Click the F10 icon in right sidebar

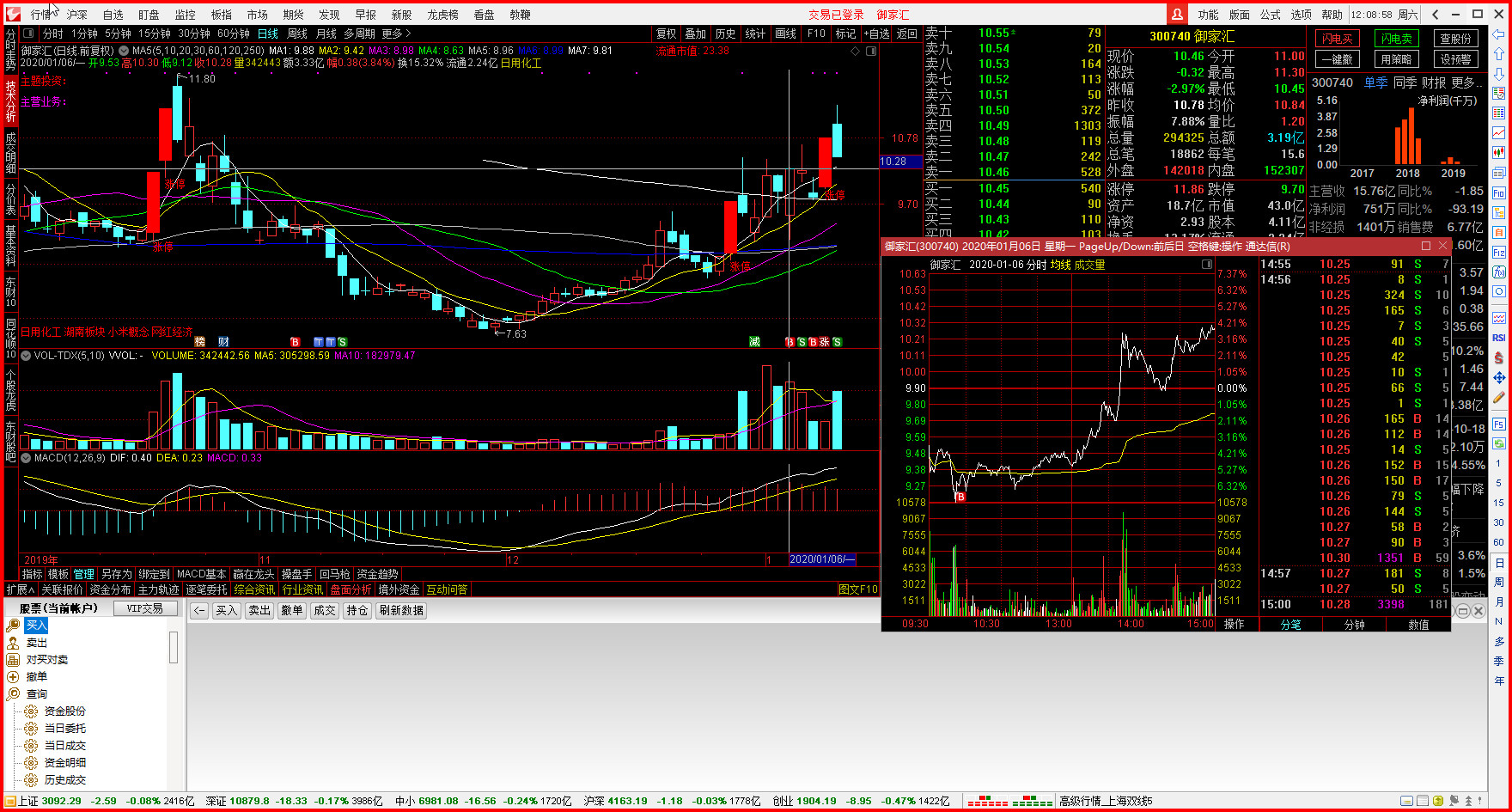(x=1499, y=193)
